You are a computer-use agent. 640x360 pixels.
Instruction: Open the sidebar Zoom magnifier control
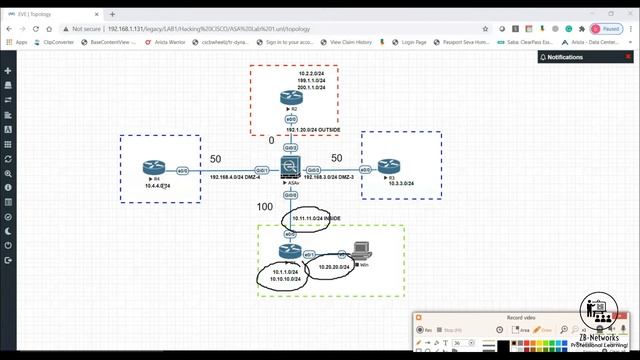pyautogui.click(x=8, y=173)
